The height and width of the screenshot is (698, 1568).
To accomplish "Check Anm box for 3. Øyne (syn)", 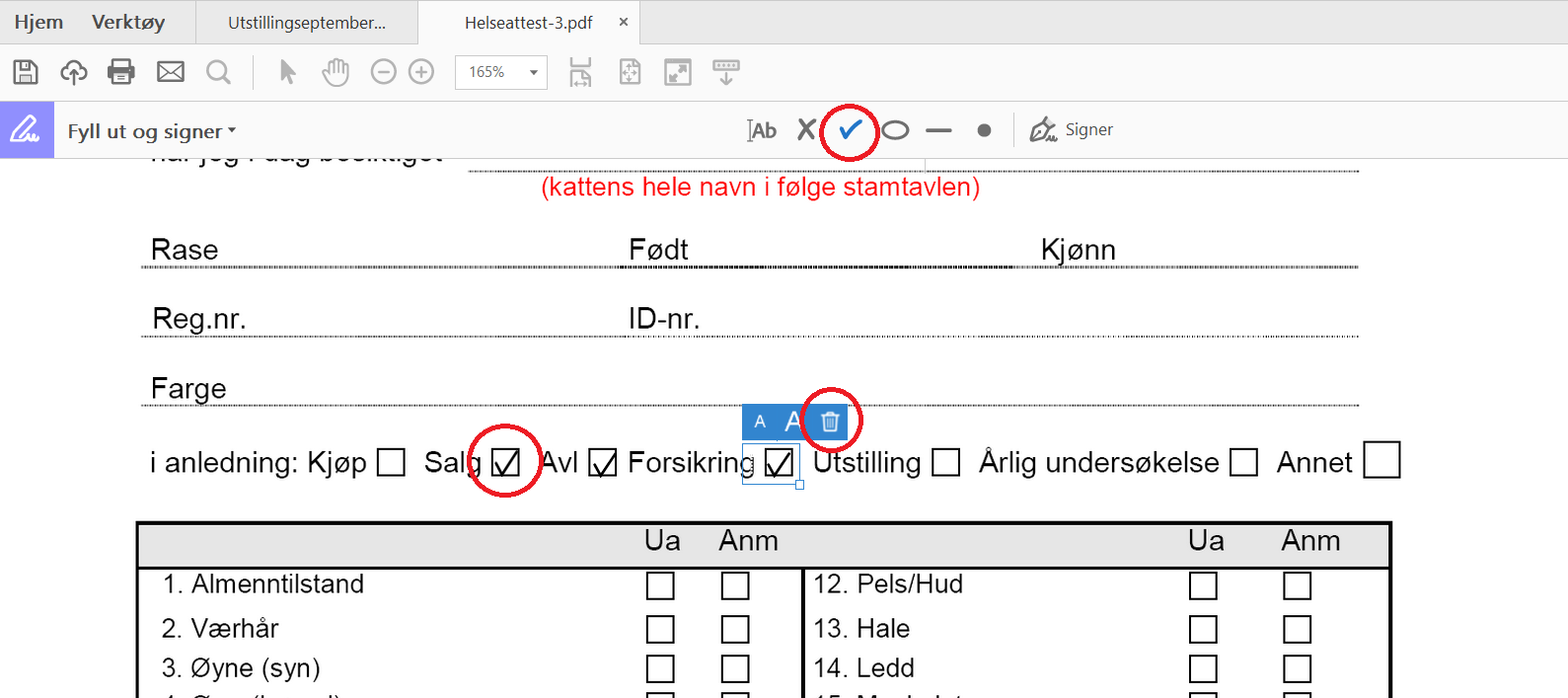I will pyautogui.click(x=735, y=668).
